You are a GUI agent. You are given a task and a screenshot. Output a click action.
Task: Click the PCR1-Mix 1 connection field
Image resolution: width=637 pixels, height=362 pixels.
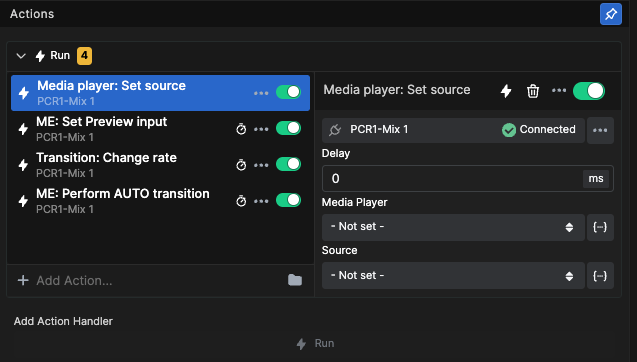453,130
